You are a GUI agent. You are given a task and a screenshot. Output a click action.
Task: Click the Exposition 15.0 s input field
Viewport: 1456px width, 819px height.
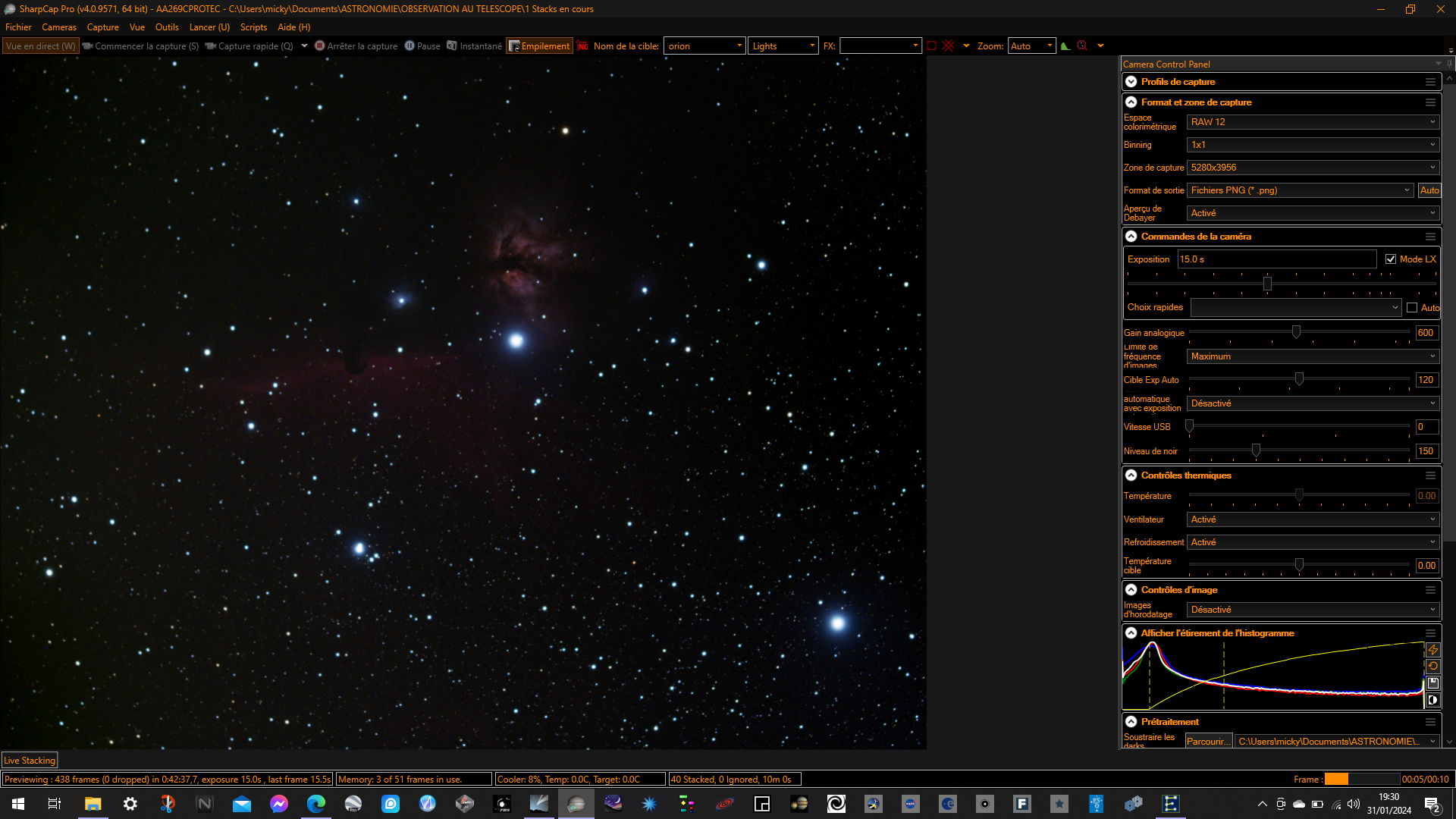[x=1276, y=259]
